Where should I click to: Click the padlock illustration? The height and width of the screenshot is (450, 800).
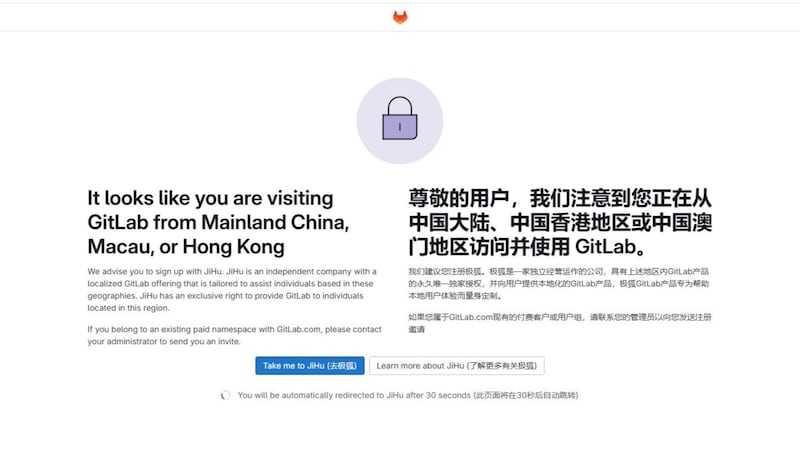click(400, 118)
